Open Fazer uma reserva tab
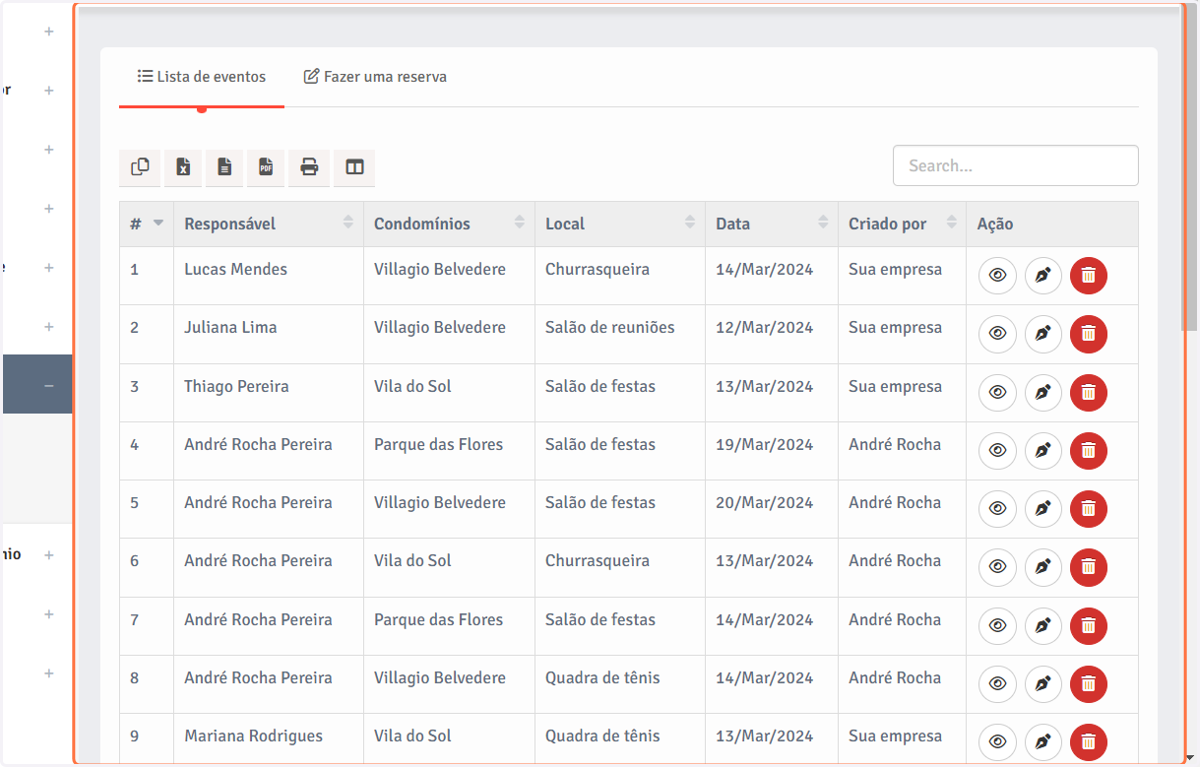1200x767 pixels. click(375, 77)
